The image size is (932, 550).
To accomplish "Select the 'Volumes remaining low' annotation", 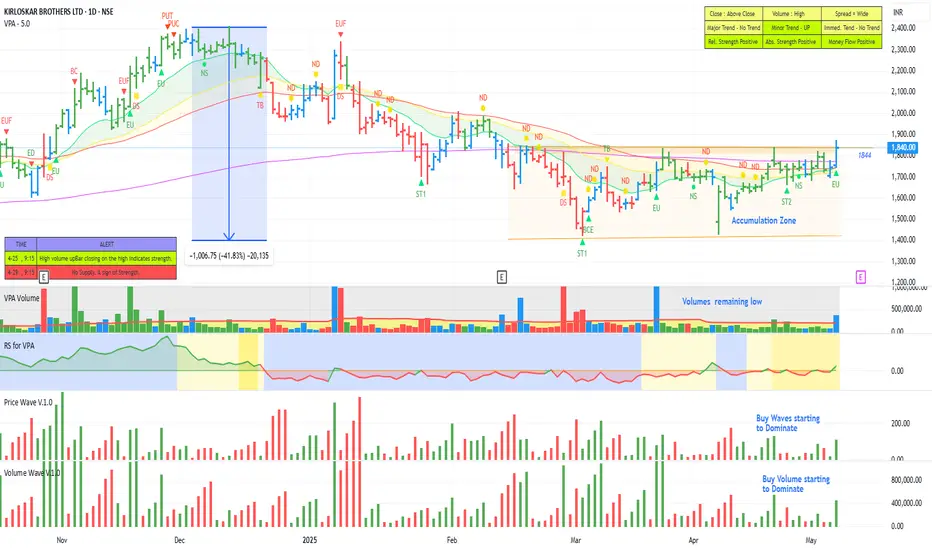I will click(722, 301).
